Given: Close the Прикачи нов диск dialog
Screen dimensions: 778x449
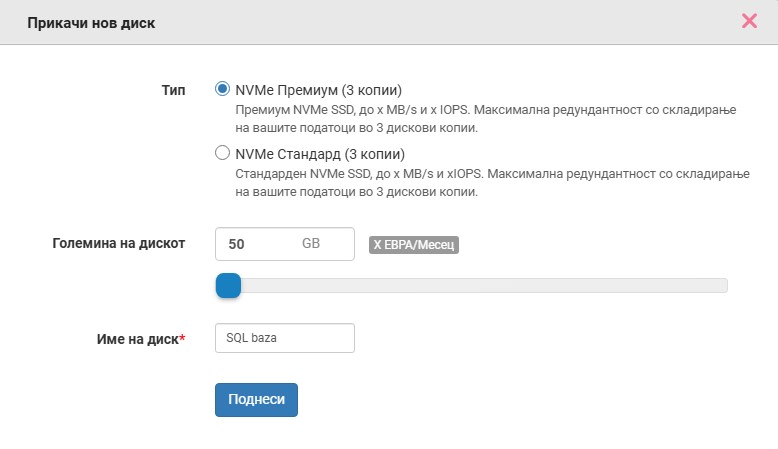Looking at the screenshot, I should [749, 21].
